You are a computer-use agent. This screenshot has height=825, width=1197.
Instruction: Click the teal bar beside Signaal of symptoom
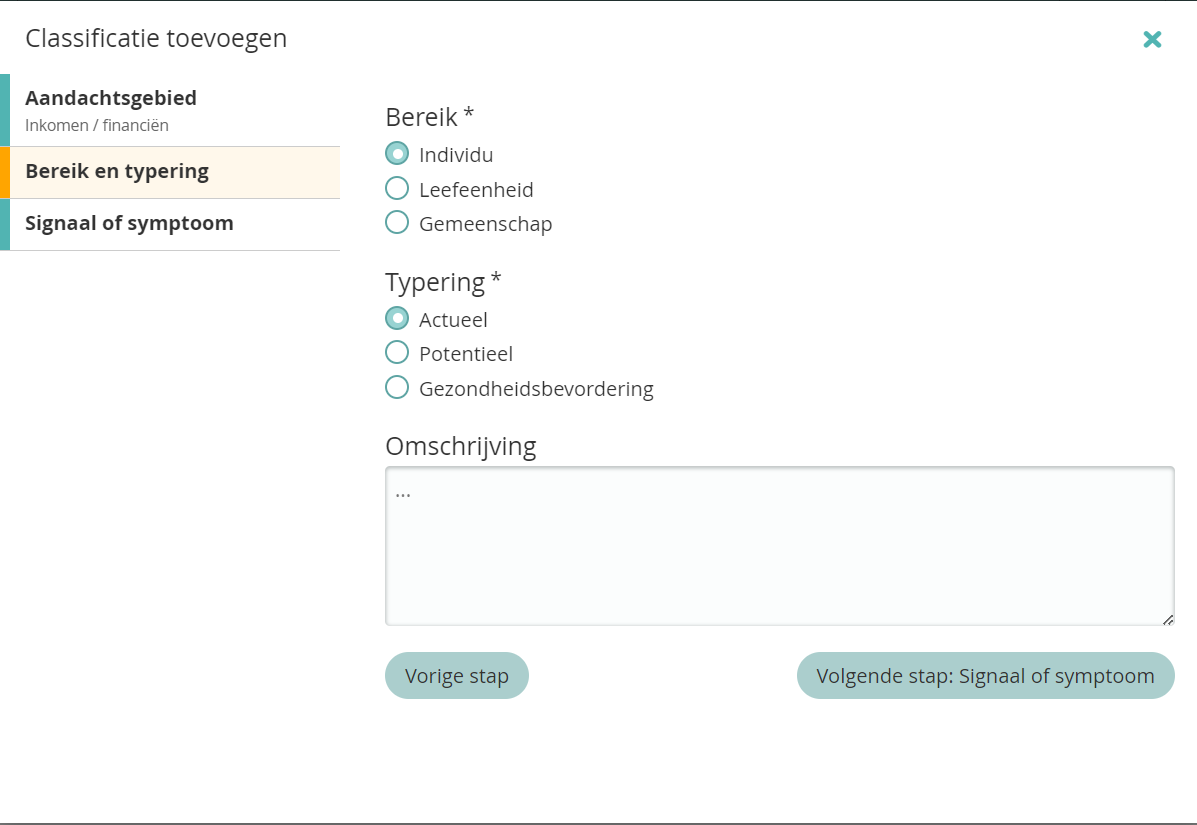click(x=5, y=224)
